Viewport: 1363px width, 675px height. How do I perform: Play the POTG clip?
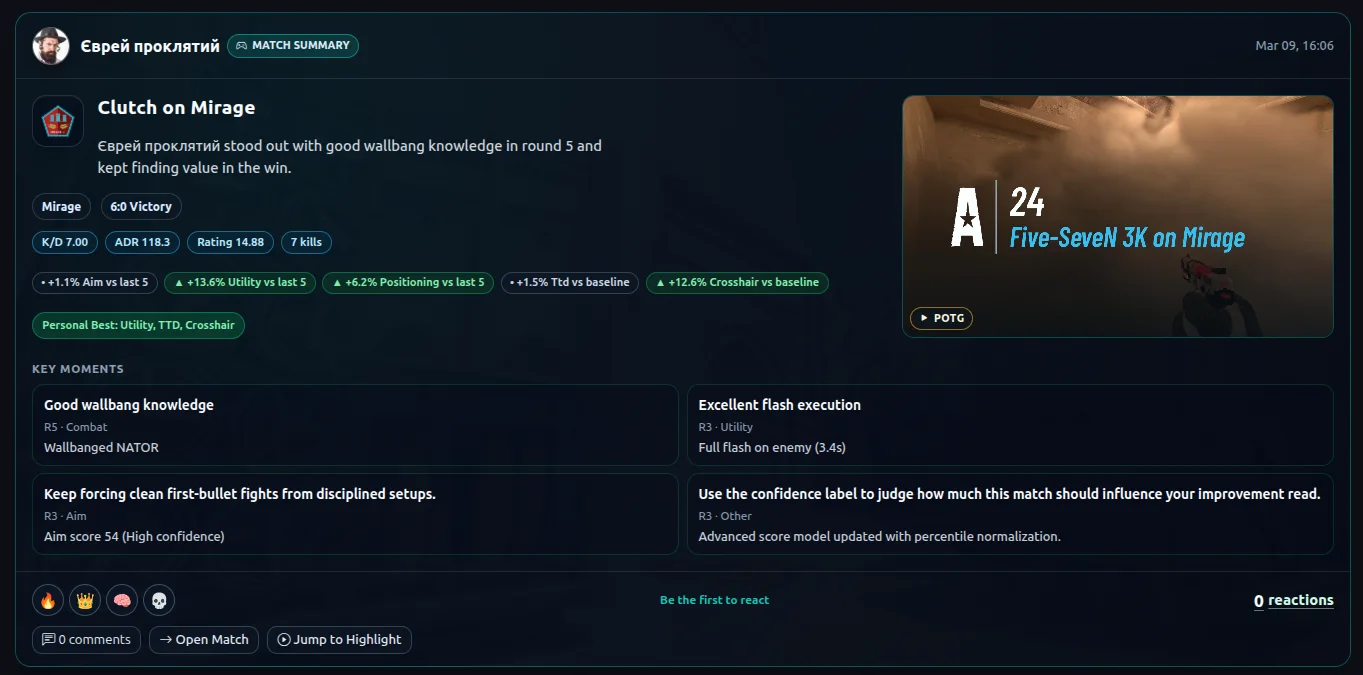coord(941,318)
